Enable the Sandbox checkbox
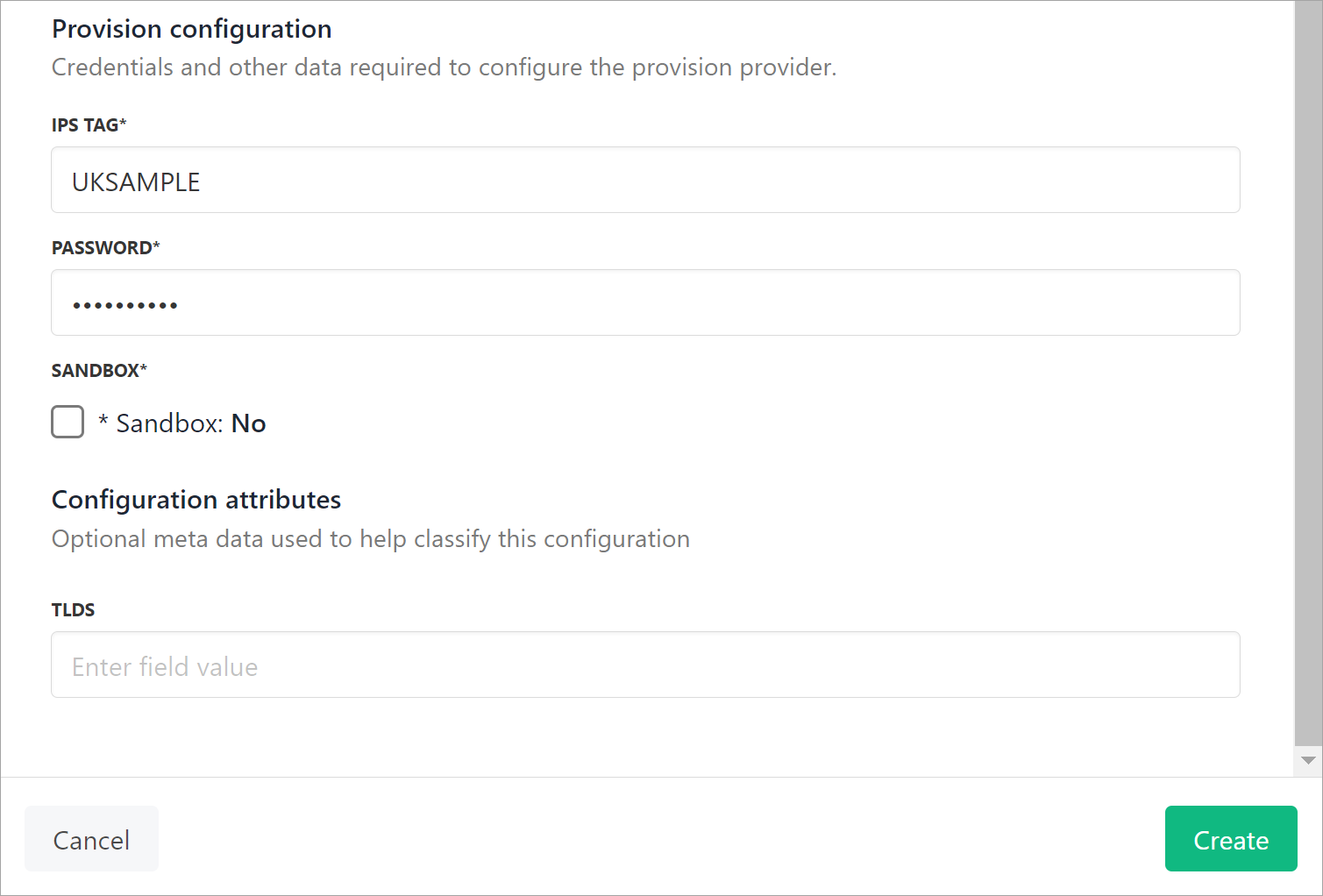The width and height of the screenshot is (1323, 896). 68,422
